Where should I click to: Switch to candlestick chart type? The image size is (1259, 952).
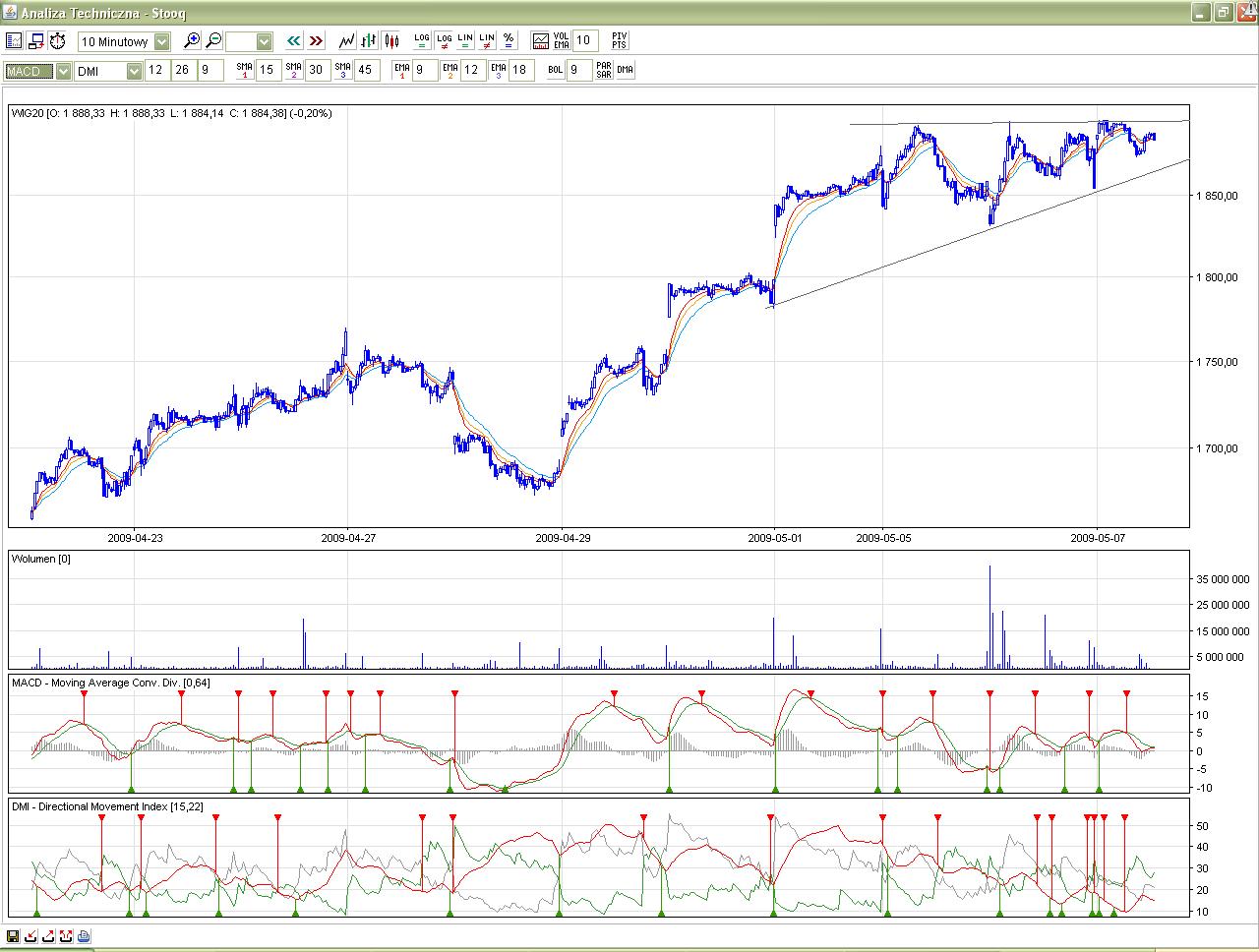(x=391, y=41)
